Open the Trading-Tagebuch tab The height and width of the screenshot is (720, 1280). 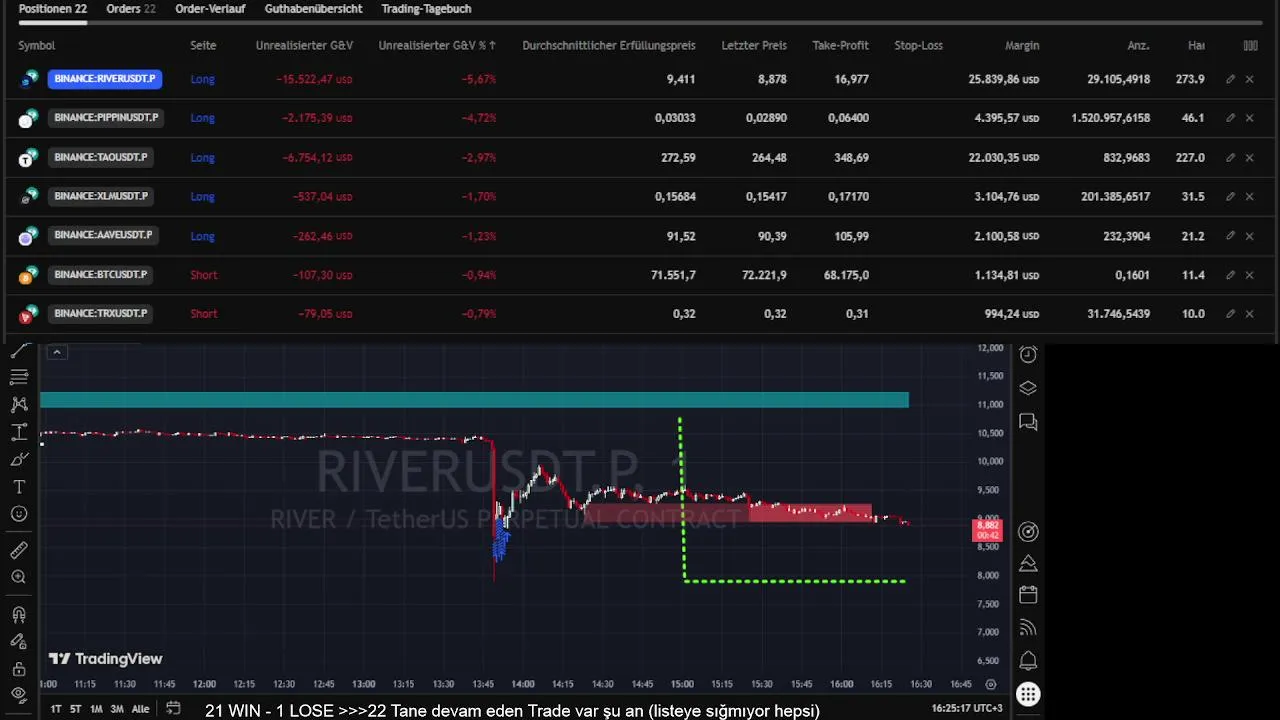(x=426, y=9)
